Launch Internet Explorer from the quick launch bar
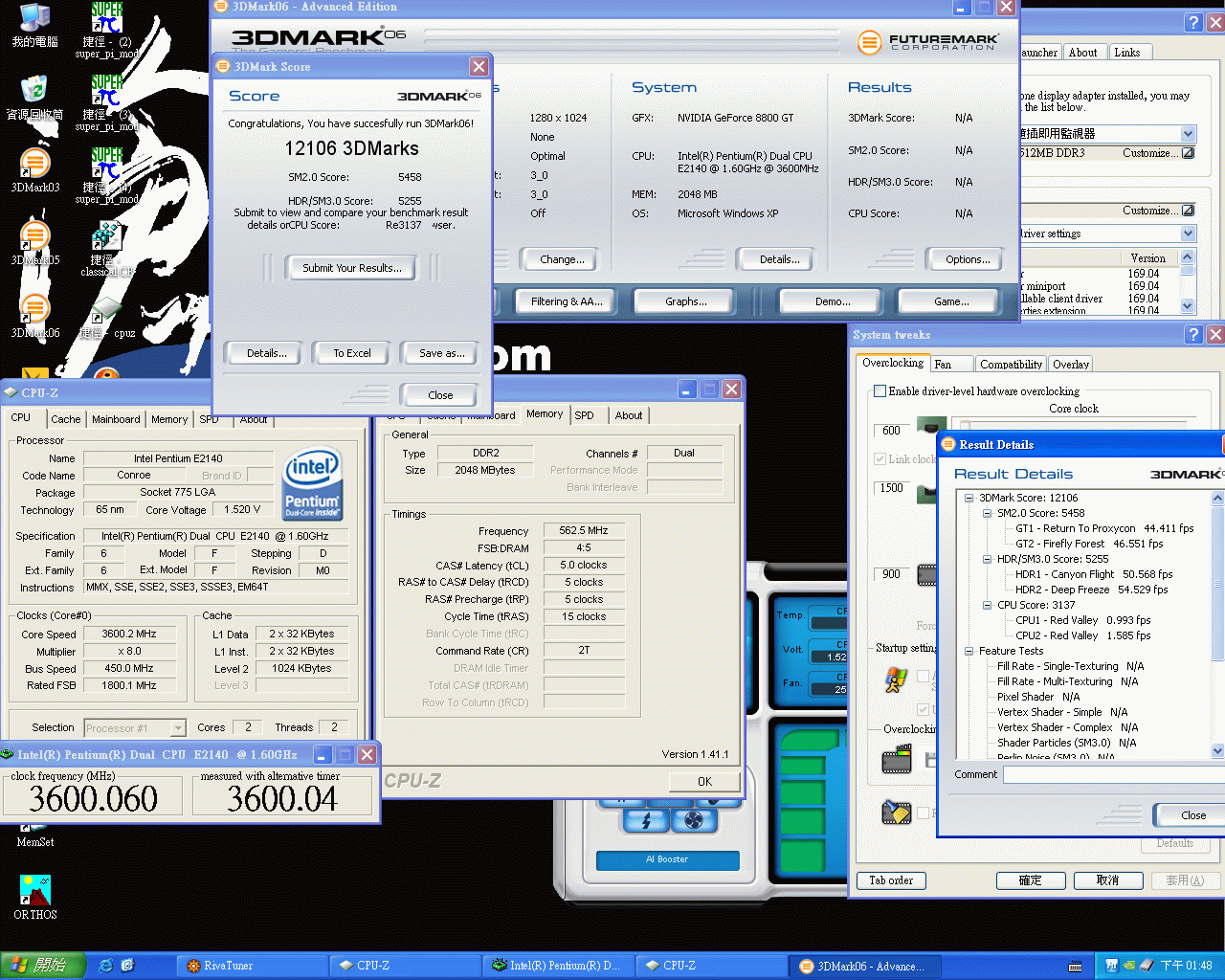 (106, 966)
